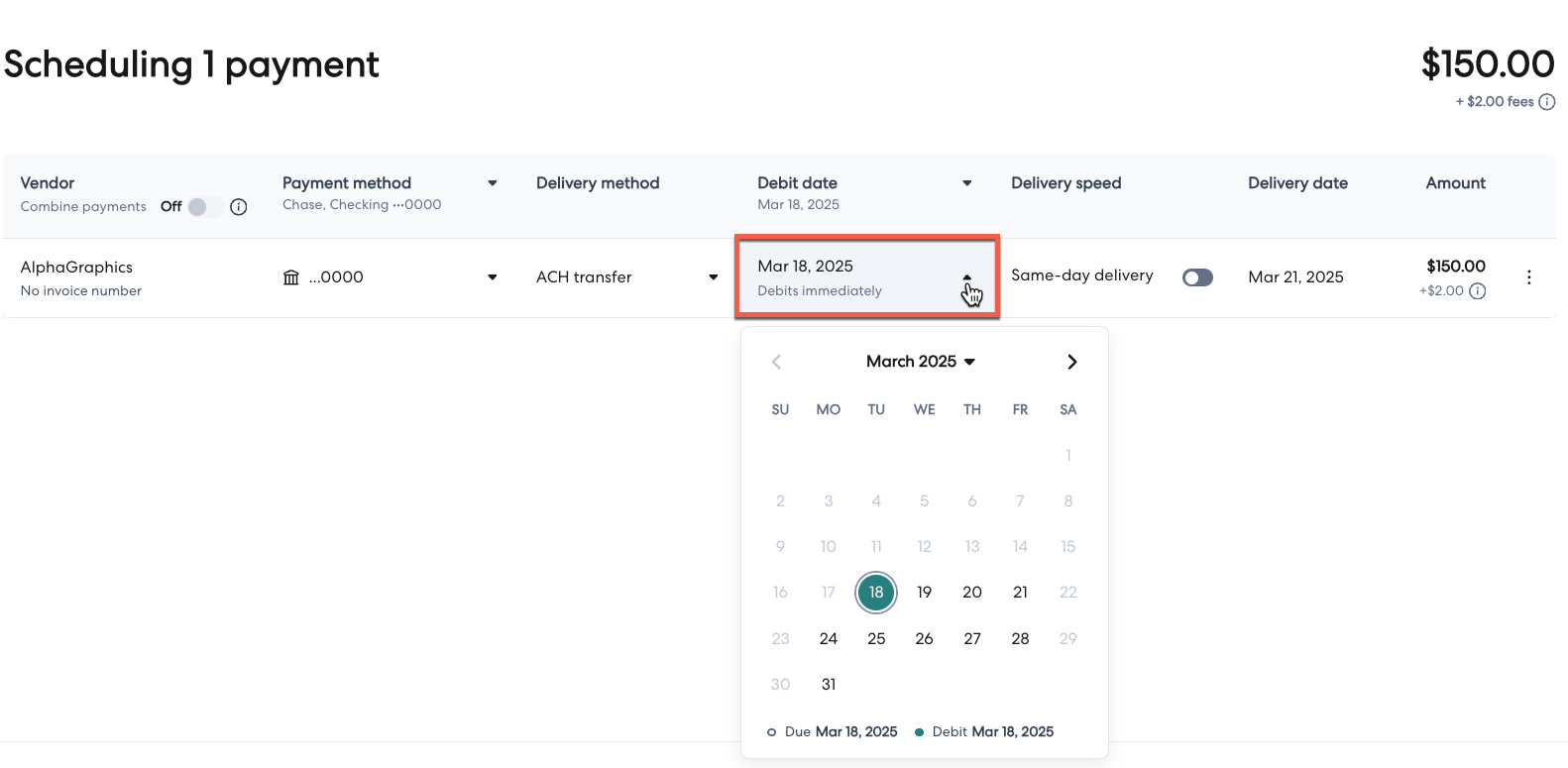Go to next month in calendar
Viewport: 1568px width, 768px height.
[1071, 362]
